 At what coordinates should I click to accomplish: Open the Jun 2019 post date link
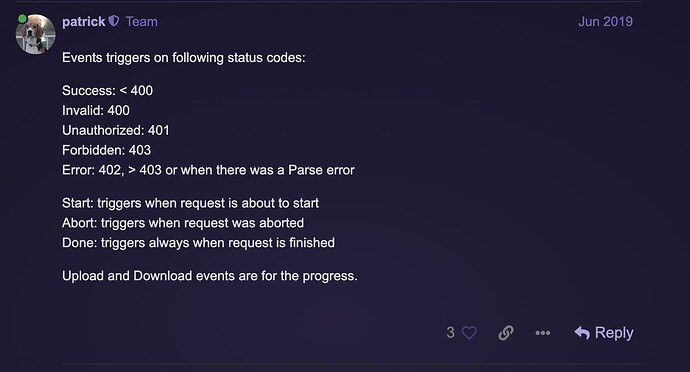coord(606,22)
